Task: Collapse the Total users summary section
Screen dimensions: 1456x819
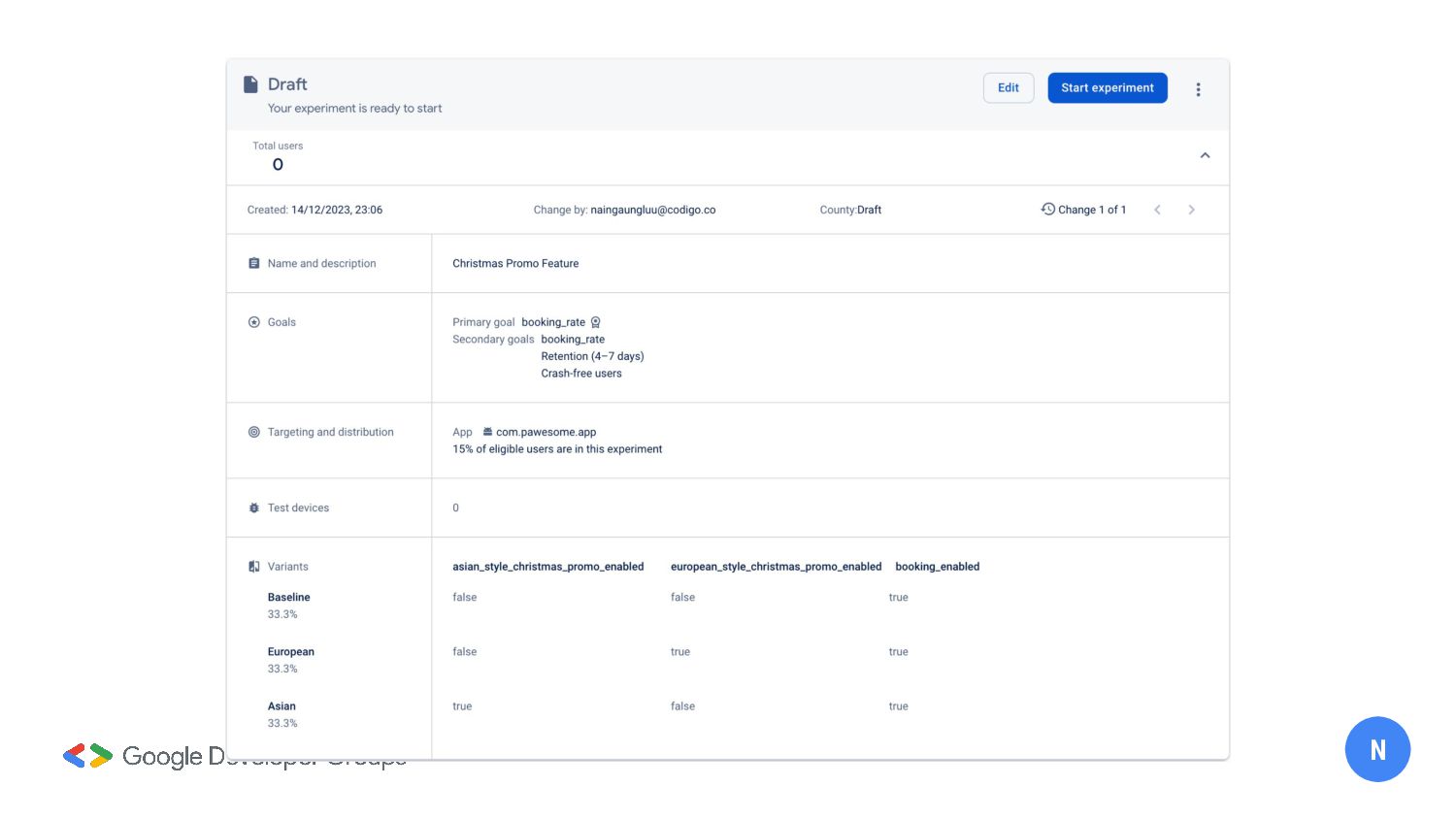Action: pyautogui.click(x=1205, y=156)
